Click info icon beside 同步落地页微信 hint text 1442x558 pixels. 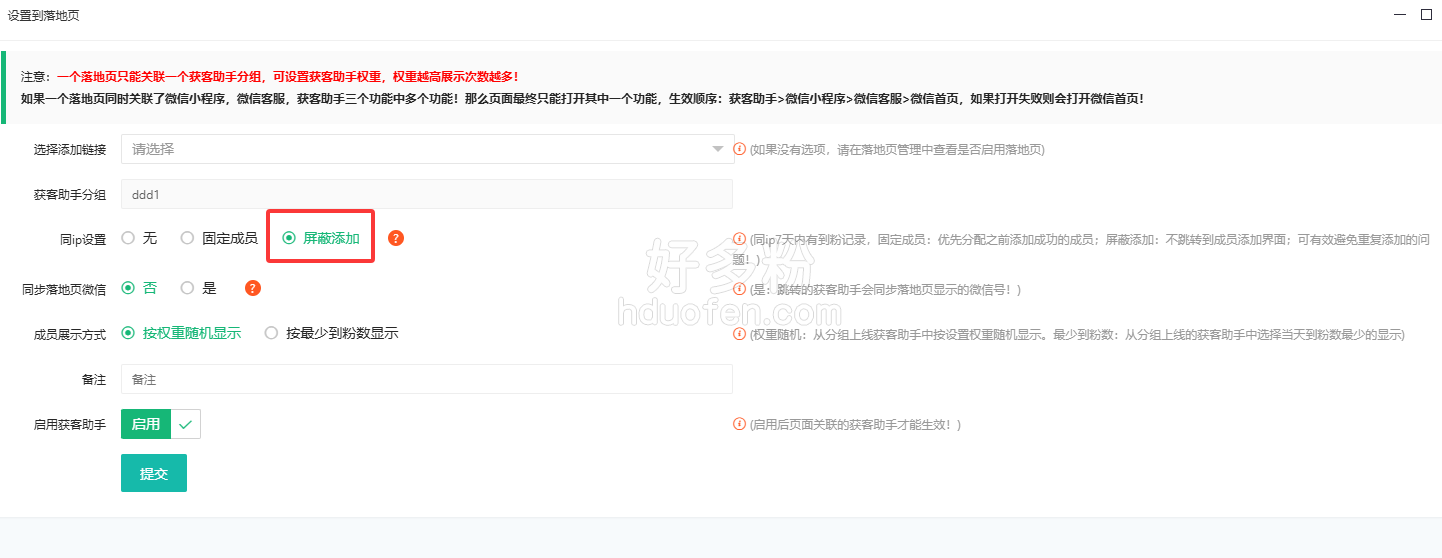(740, 289)
